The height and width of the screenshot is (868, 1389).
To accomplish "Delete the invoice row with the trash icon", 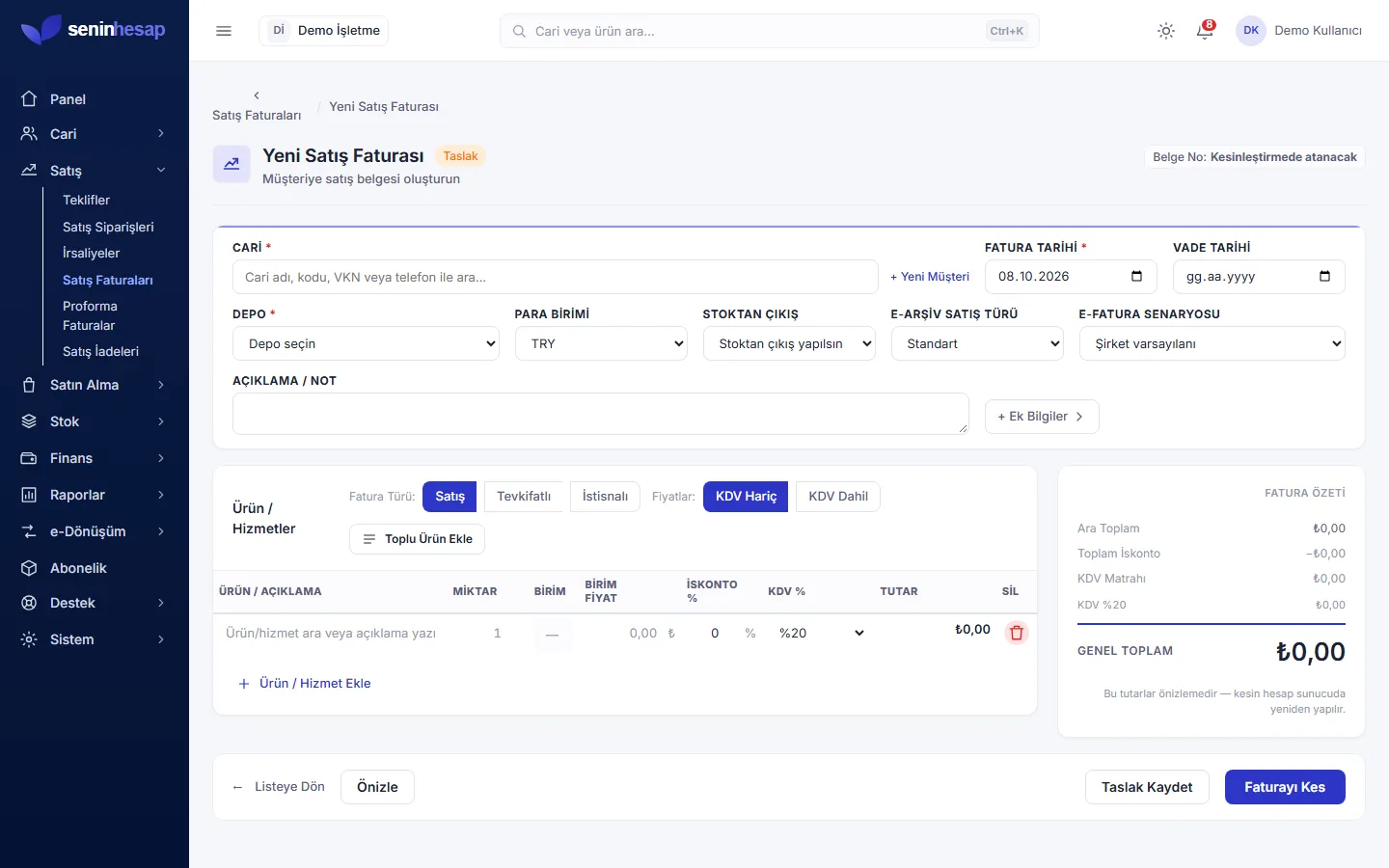I will tap(1016, 633).
